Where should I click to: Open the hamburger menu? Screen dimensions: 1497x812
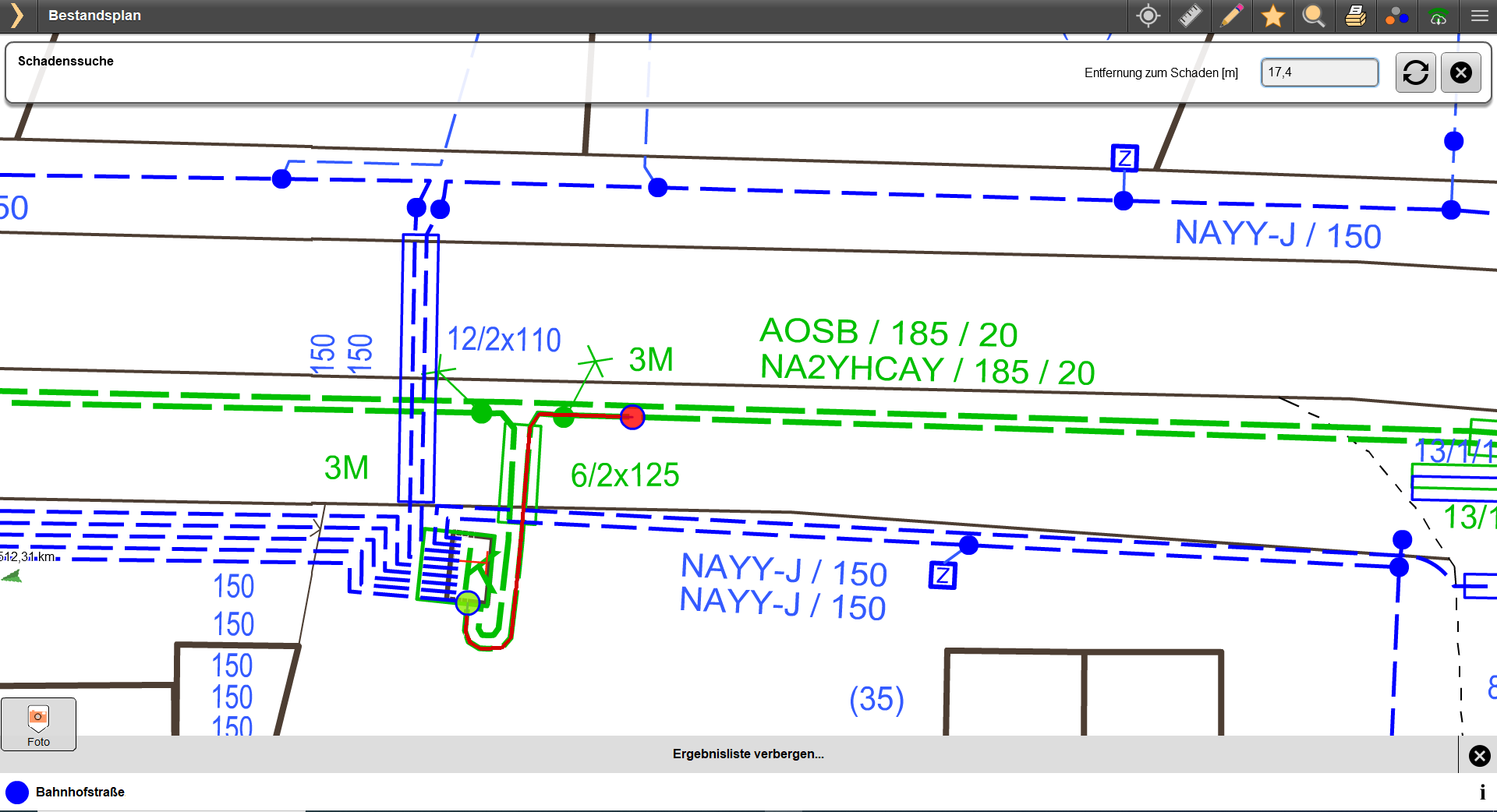click(x=1479, y=16)
